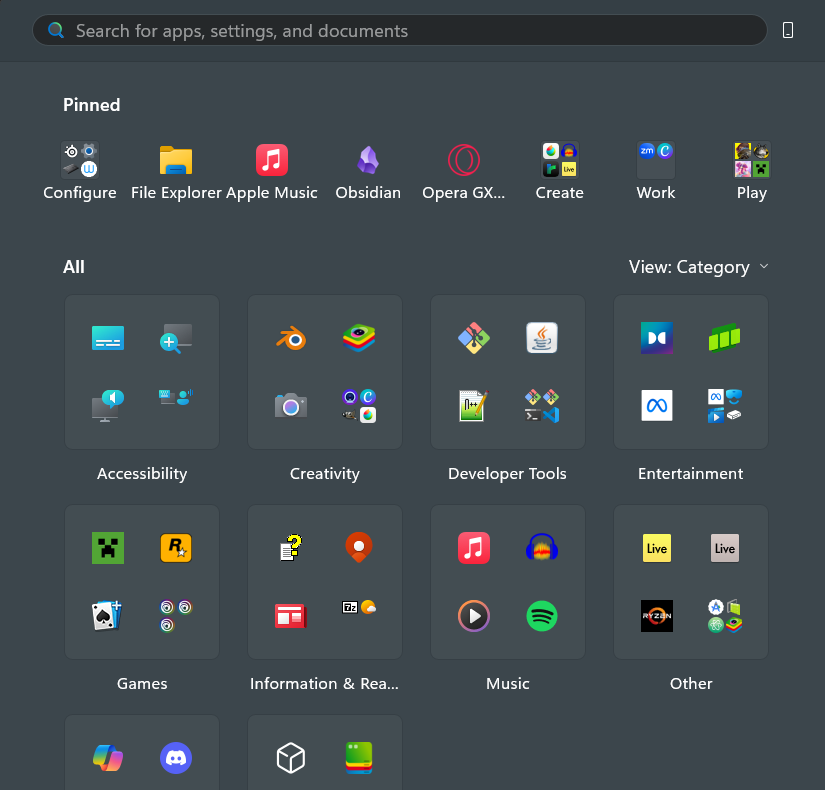
Task: Open the Create pinned folder
Action: [x=559, y=160]
